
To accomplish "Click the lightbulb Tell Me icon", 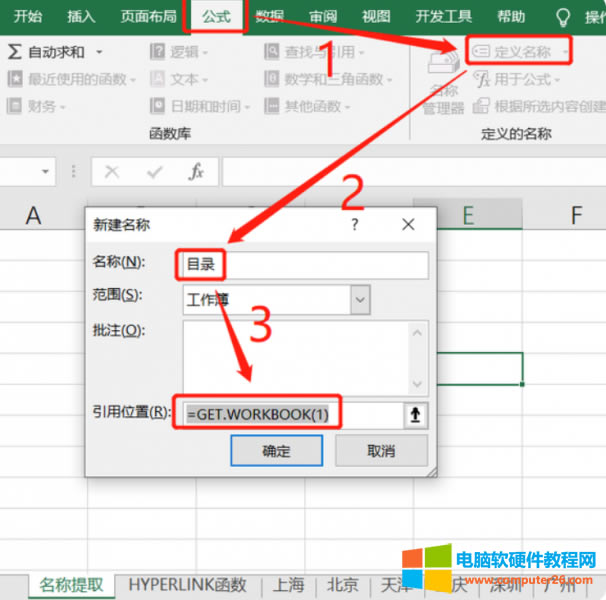I will pyautogui.click(x=563, y=17).
